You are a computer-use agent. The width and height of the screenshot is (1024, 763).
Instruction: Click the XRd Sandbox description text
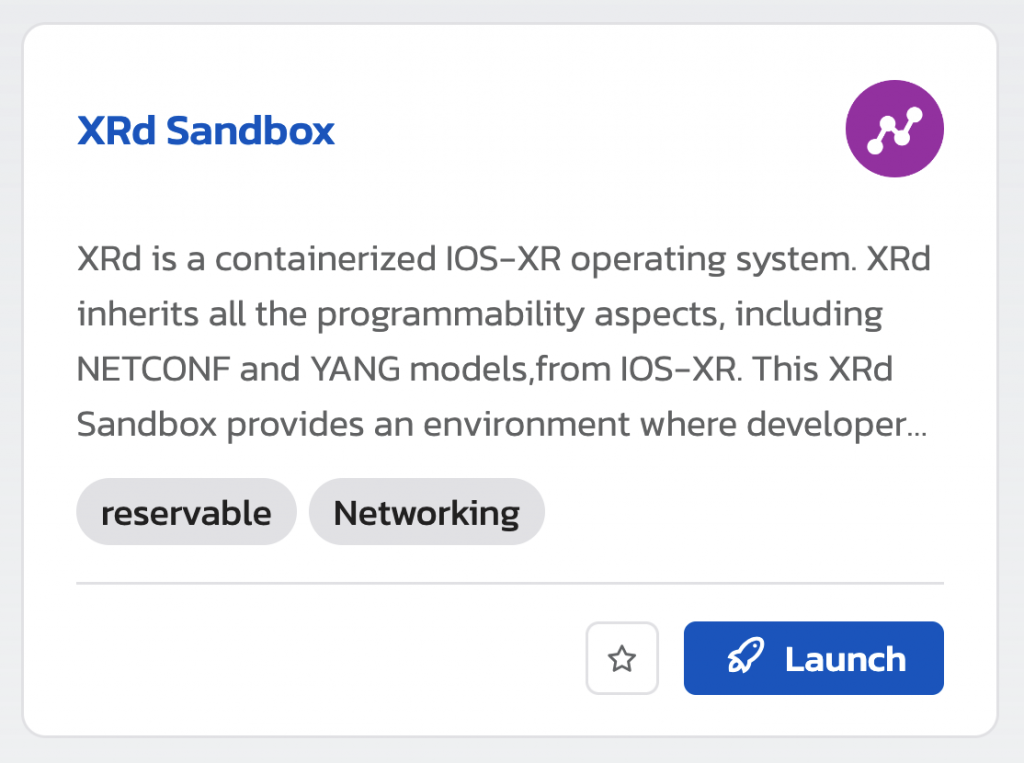coord(503,342)
